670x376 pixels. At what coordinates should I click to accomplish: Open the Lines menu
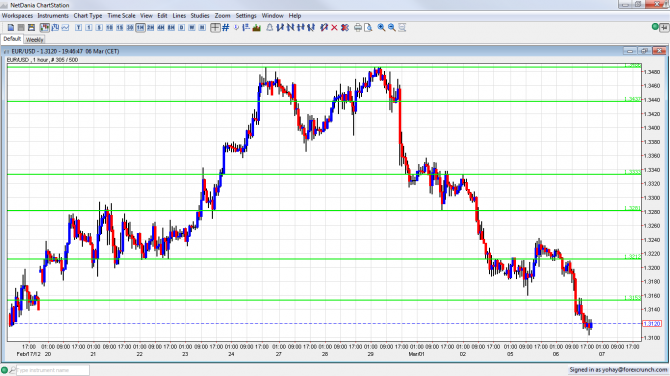[x=179, y=16]
